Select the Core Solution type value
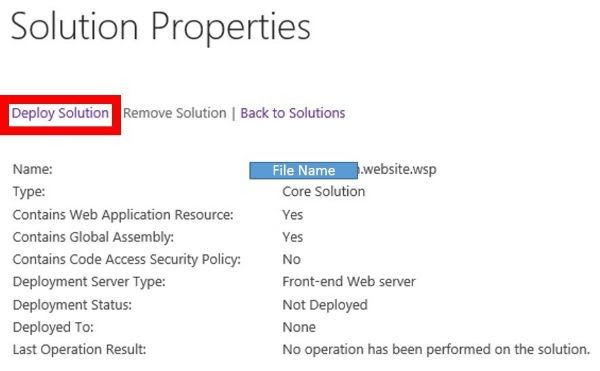The height and width of the screenshot is (371, 600). [324, 191]
